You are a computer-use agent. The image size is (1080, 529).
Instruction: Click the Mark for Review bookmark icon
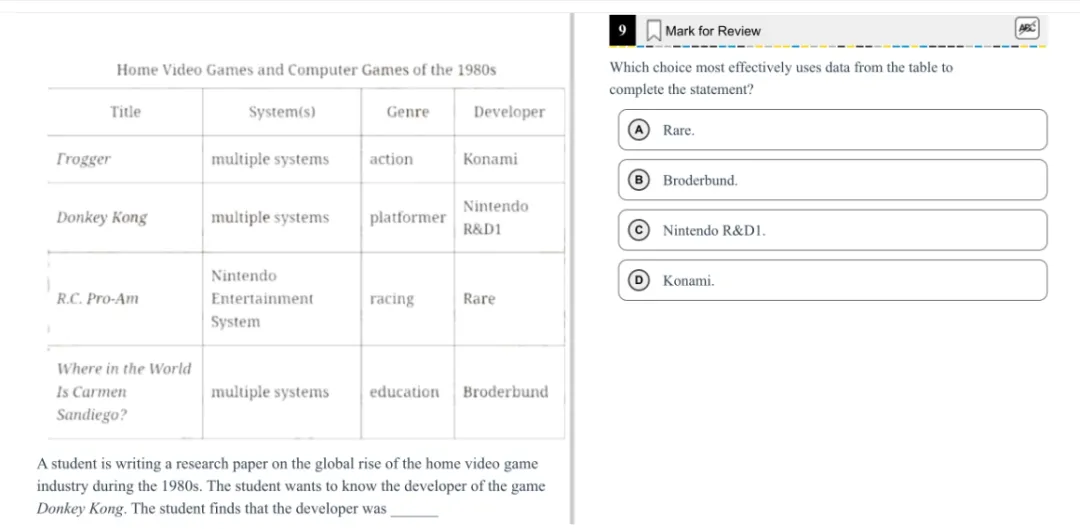click(653, 31)
